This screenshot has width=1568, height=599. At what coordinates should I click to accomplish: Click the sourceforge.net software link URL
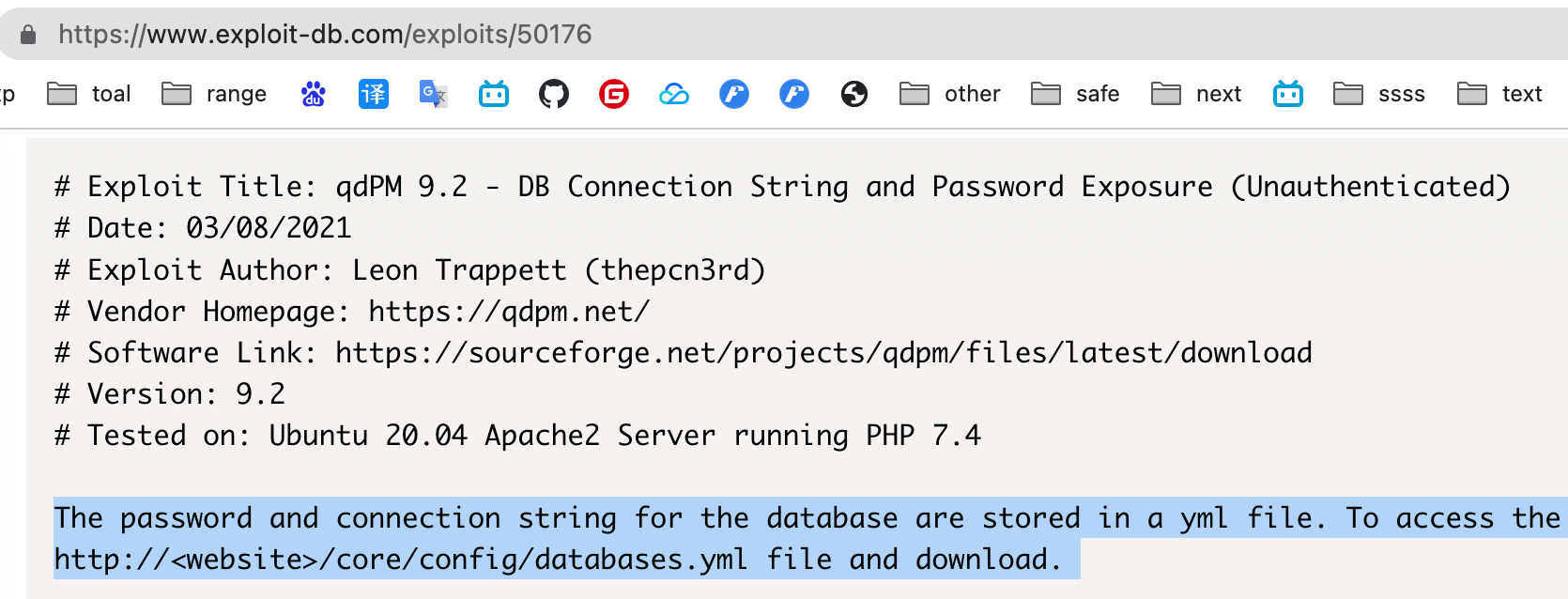(823, 353)
